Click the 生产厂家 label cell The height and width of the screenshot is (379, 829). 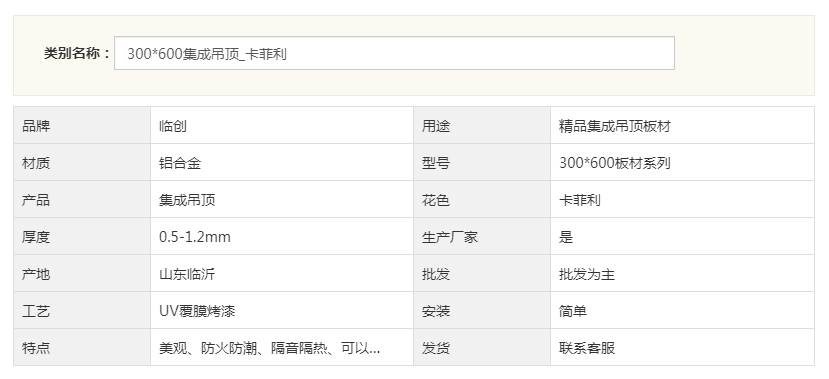[482, 236]
